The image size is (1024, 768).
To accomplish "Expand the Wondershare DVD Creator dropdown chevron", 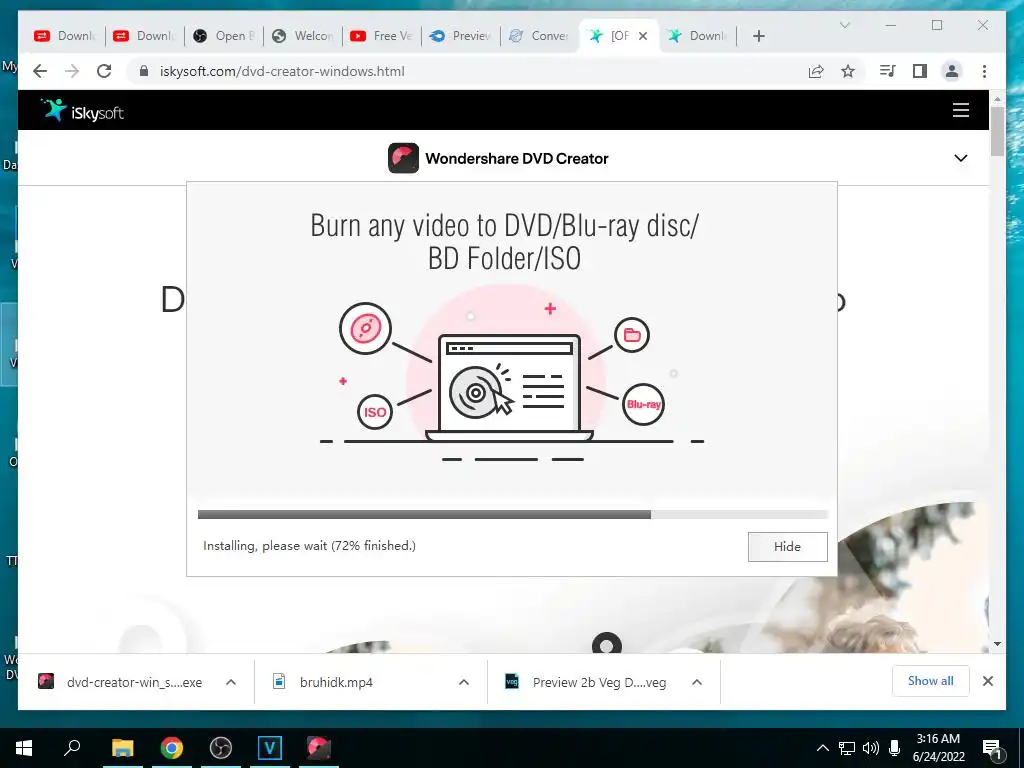I will coord(960,158).
